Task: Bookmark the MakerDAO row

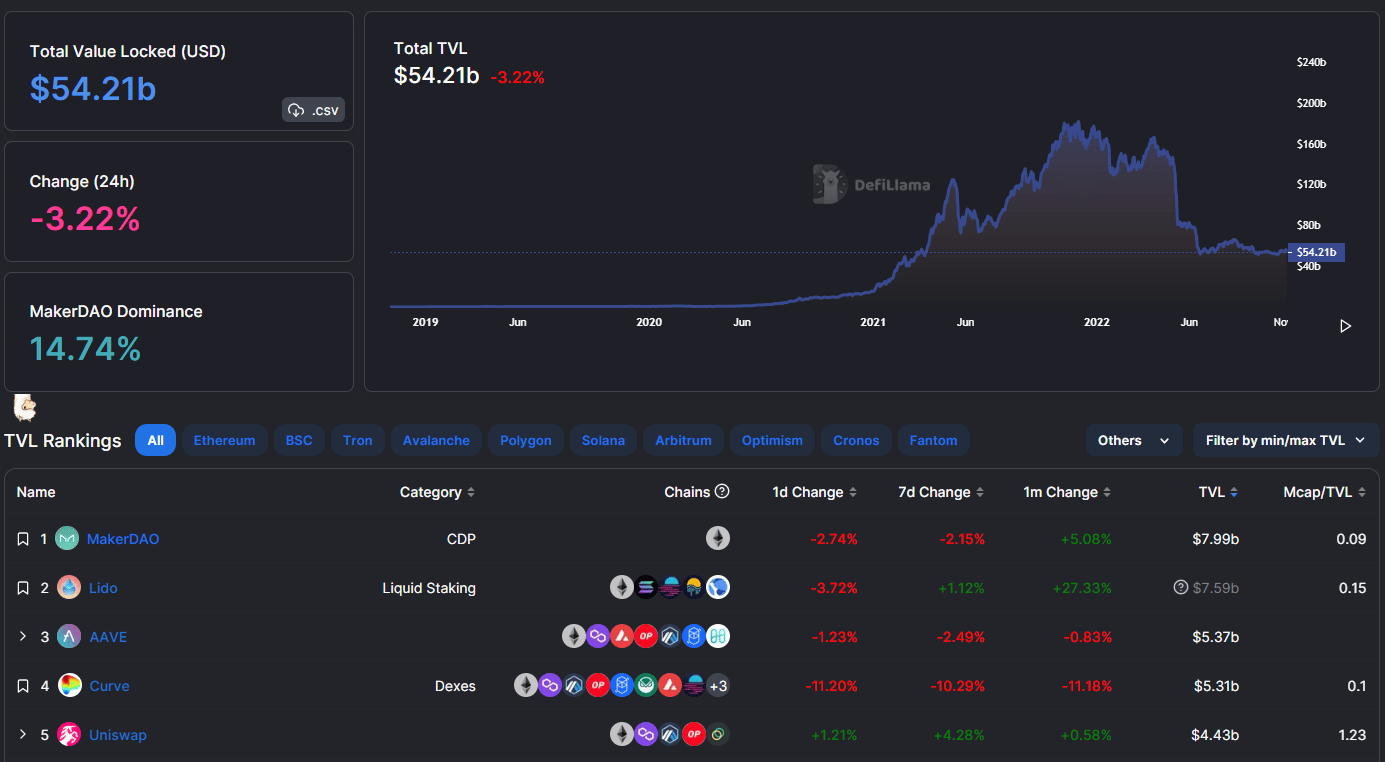Action: [23, 539]
